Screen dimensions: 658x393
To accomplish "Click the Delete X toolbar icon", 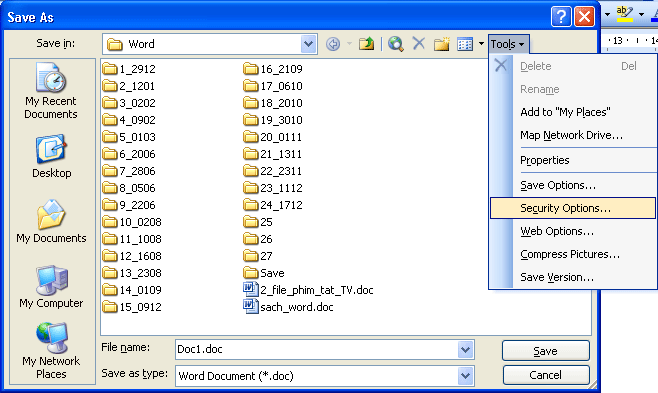I will pos(419,43).
